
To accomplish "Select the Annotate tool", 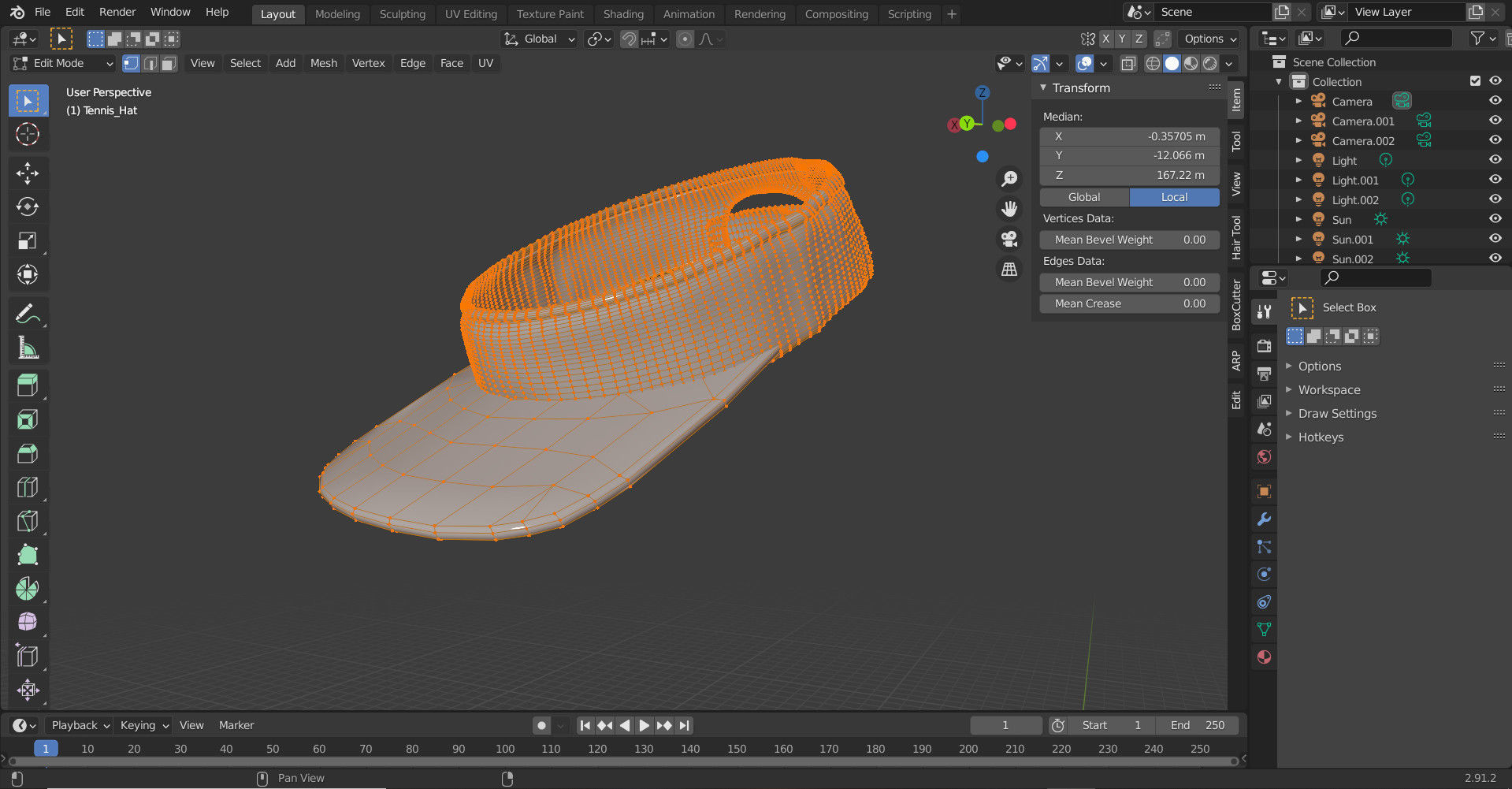I will (x=28, y=314).
